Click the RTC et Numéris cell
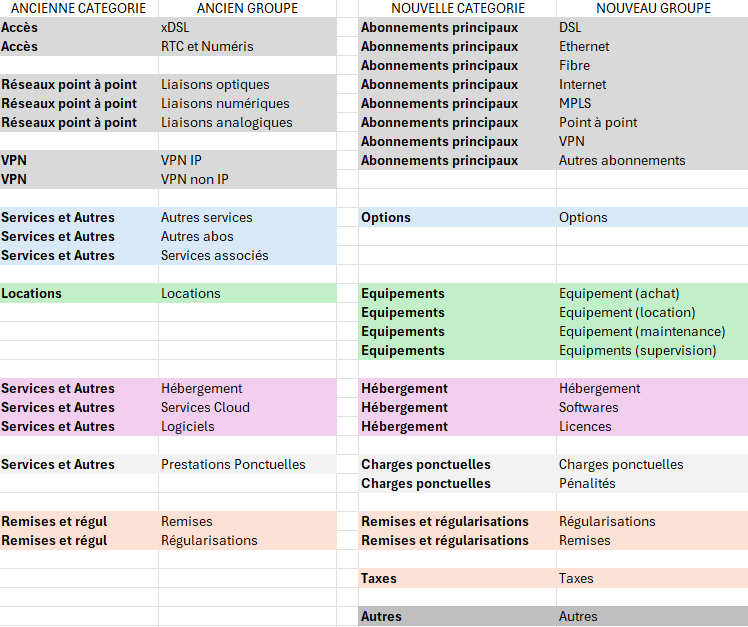 [x=207, y=46]
